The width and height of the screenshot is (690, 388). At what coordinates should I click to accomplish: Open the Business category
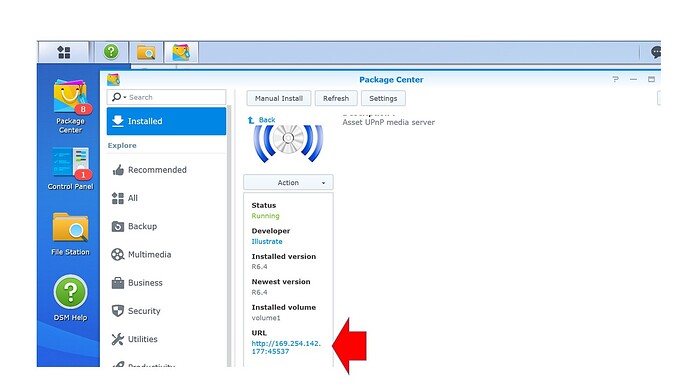pos(166,282)
